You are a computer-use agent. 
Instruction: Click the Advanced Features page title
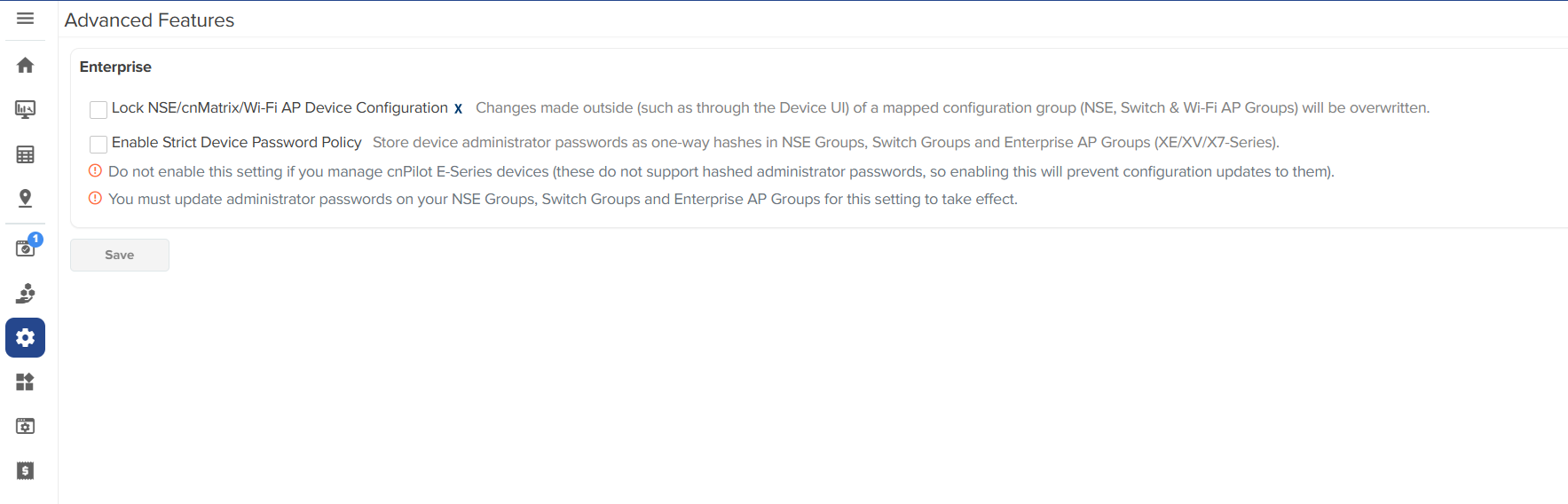pyautogui.click(x=149, y=20)
